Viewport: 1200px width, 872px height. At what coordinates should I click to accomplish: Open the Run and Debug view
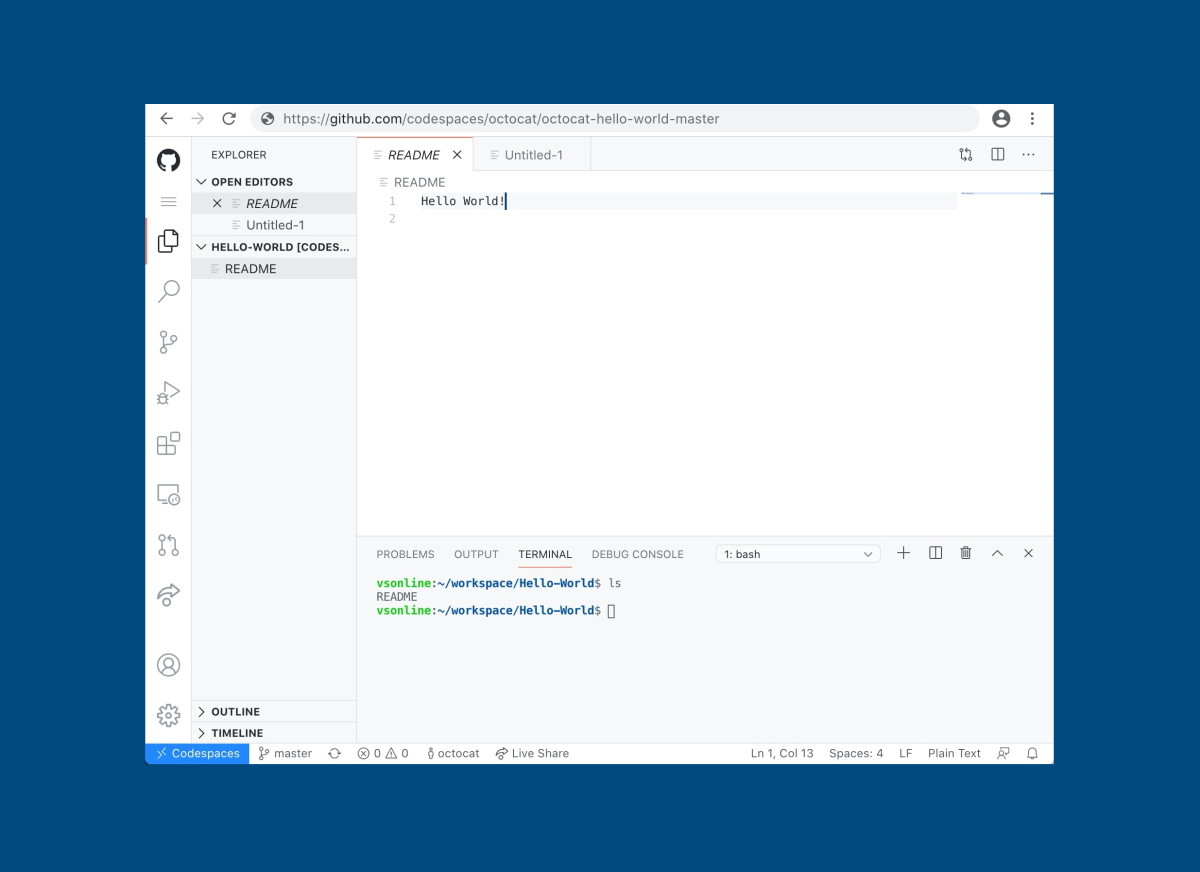[169, 393]
